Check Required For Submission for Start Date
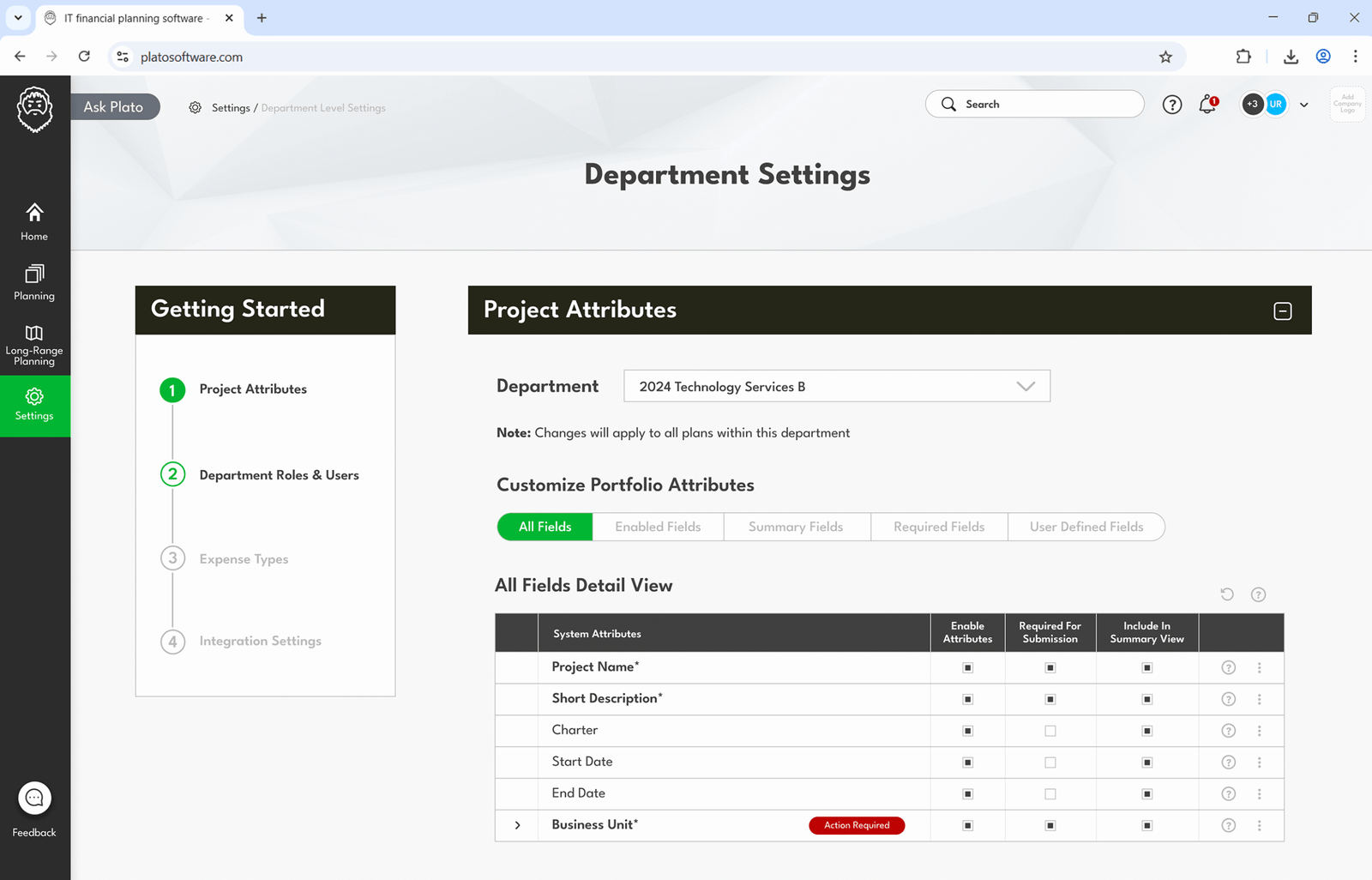Image resolution: width=1372 pixels, height=880 pixels. 1050,762
